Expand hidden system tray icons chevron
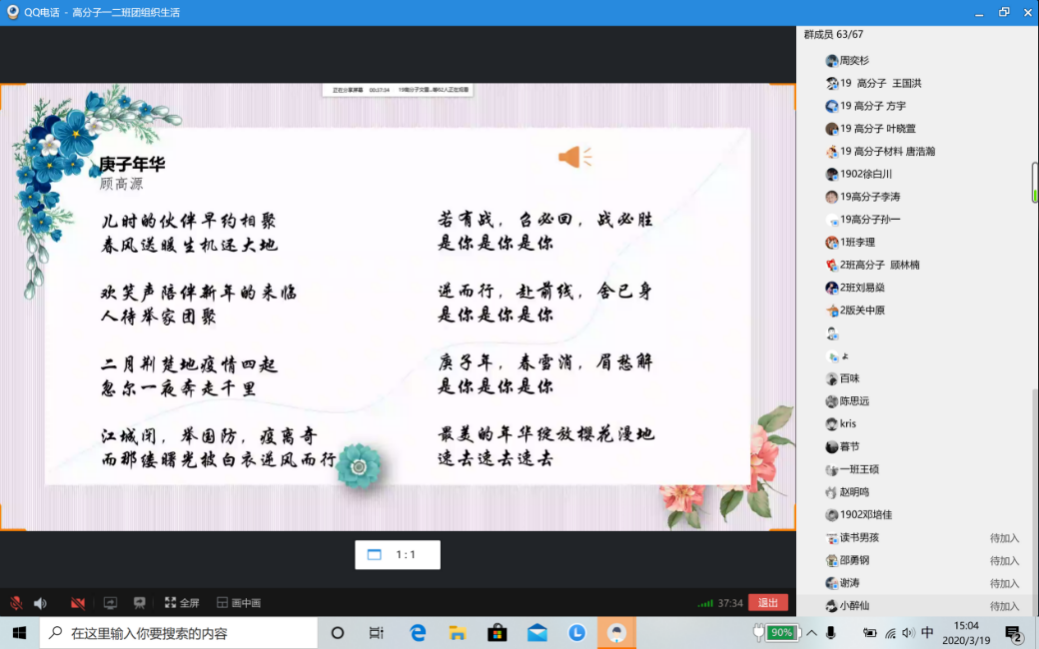1039x649 pixels. 811,633
